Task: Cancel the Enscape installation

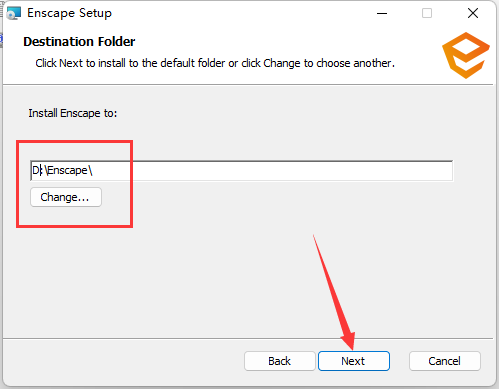Action: 445,361
